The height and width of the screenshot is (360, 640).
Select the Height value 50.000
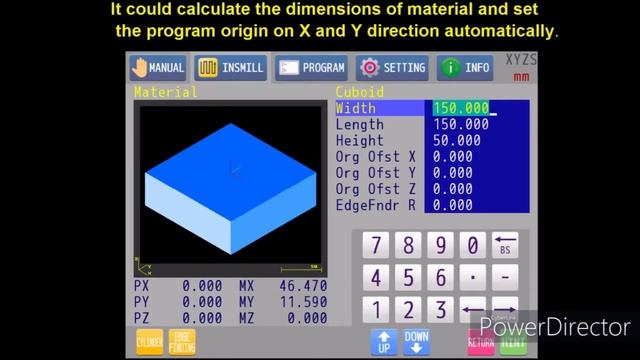point(457,141)
